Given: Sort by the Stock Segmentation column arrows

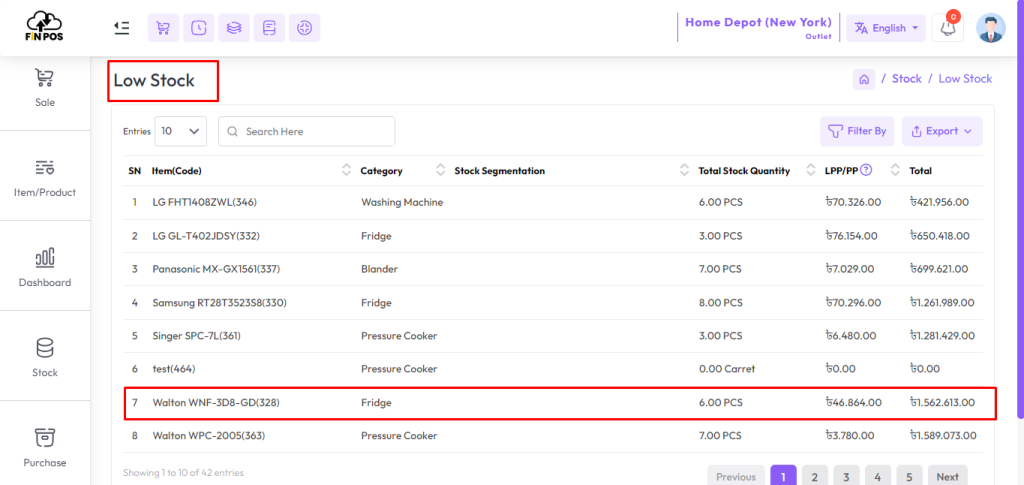Looking at the screenshot, I should pos(684,170).
